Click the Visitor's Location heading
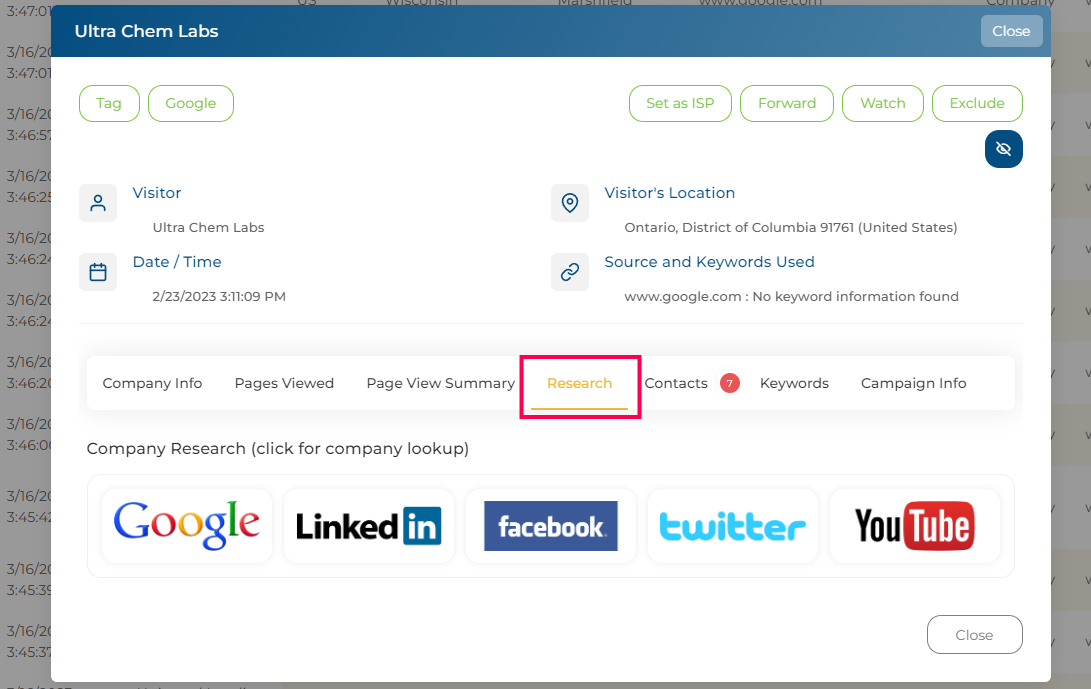This screenshot has height=689, width=1091. [x=669, y=193]
